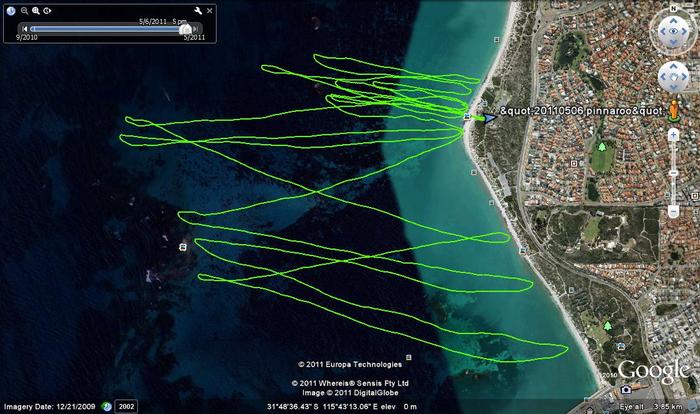Step time slider forward to end
The height and width of the screenshot is (414, 700).
point(197,28)
